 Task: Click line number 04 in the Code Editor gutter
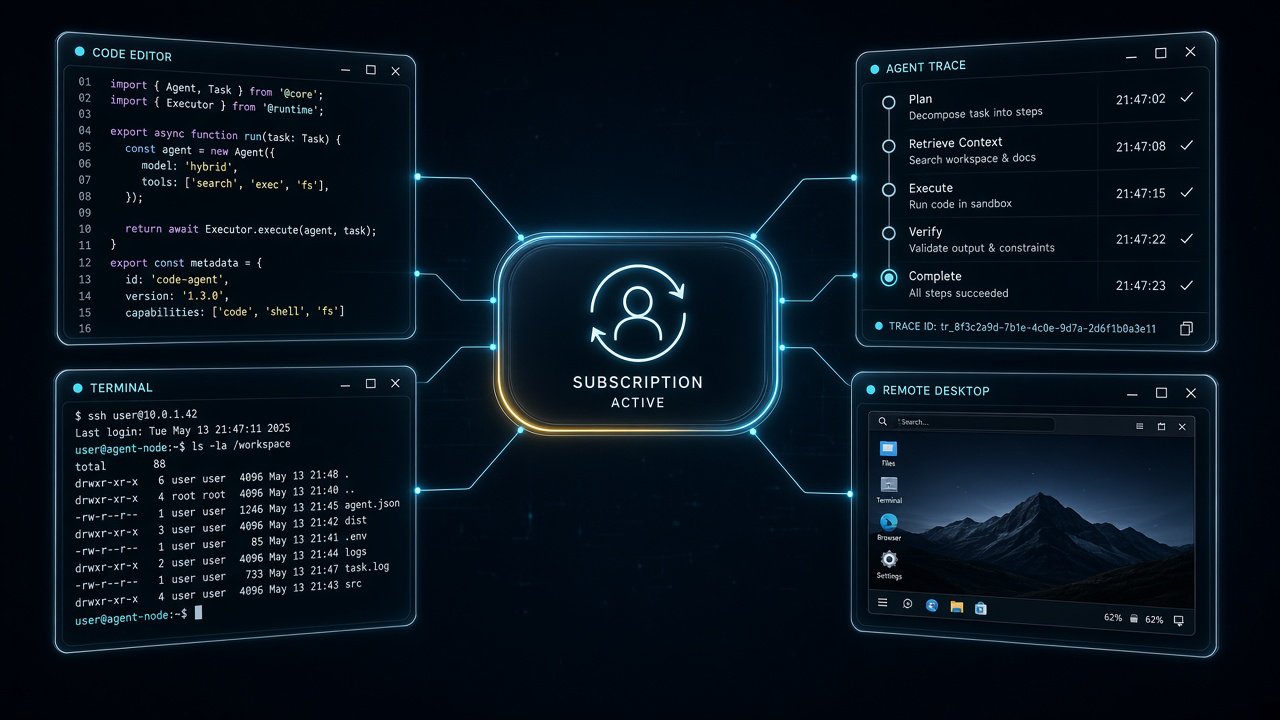tap(85, 131)
